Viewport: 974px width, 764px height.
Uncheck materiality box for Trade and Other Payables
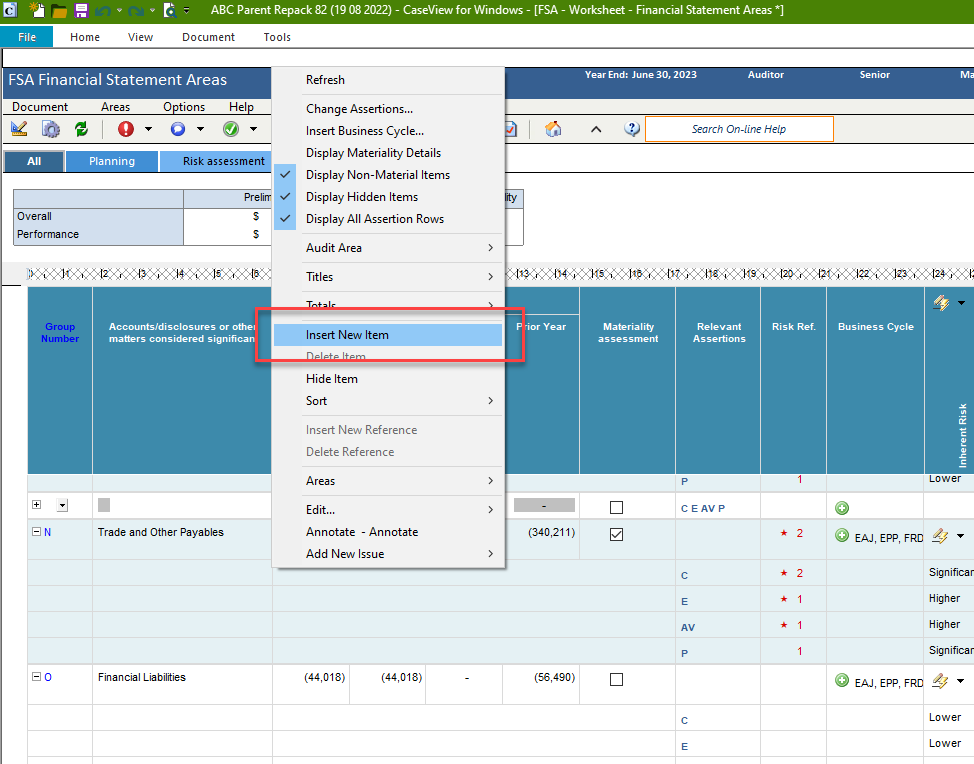pyautogui.click(x=616, y=534)
